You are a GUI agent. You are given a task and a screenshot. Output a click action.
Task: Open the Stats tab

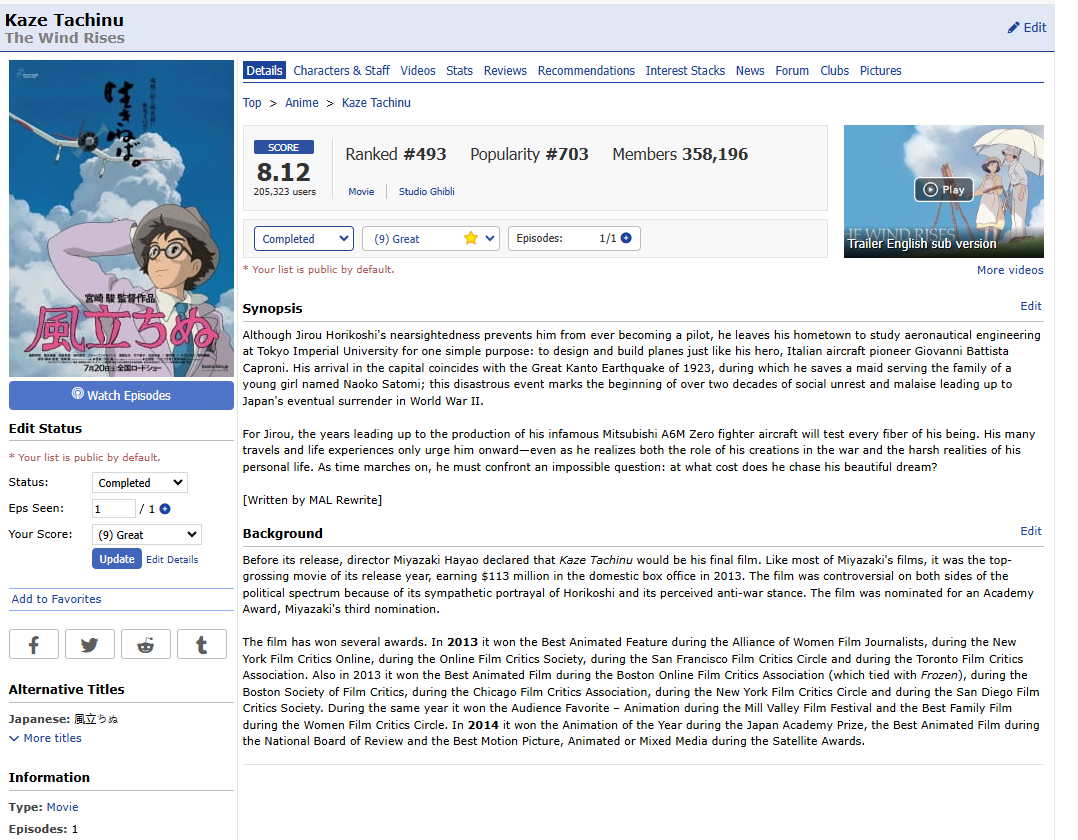coord(459,71)
